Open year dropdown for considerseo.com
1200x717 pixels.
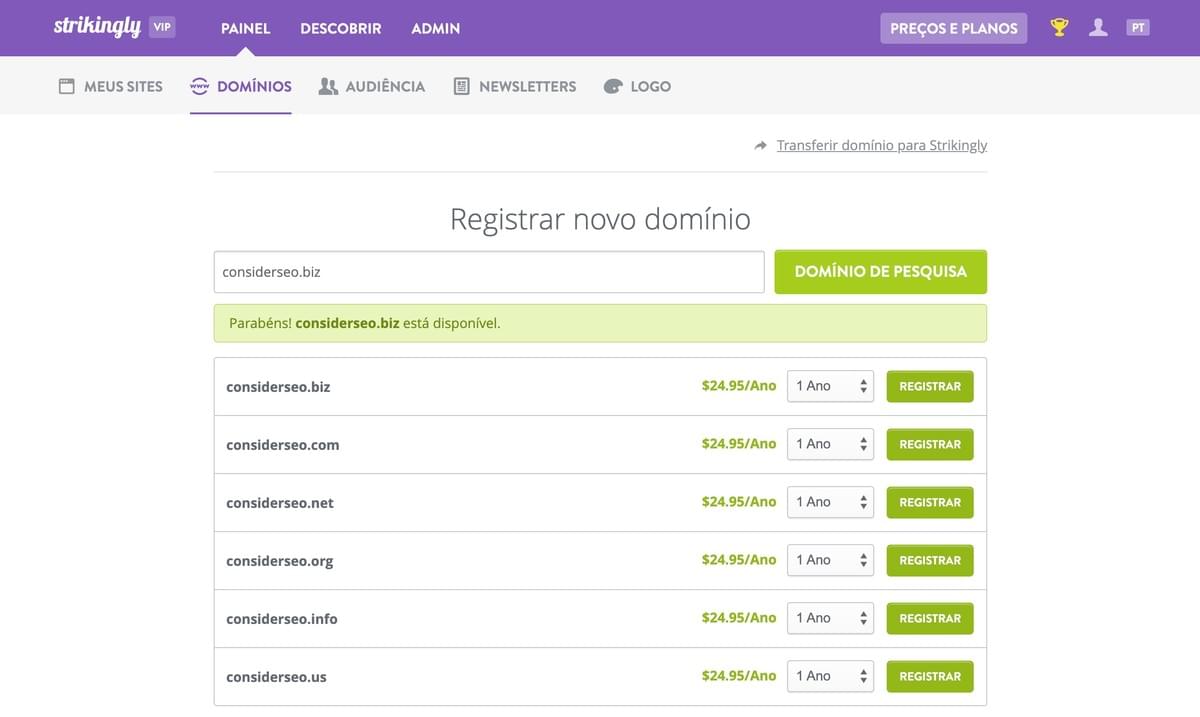click(830, 444)
